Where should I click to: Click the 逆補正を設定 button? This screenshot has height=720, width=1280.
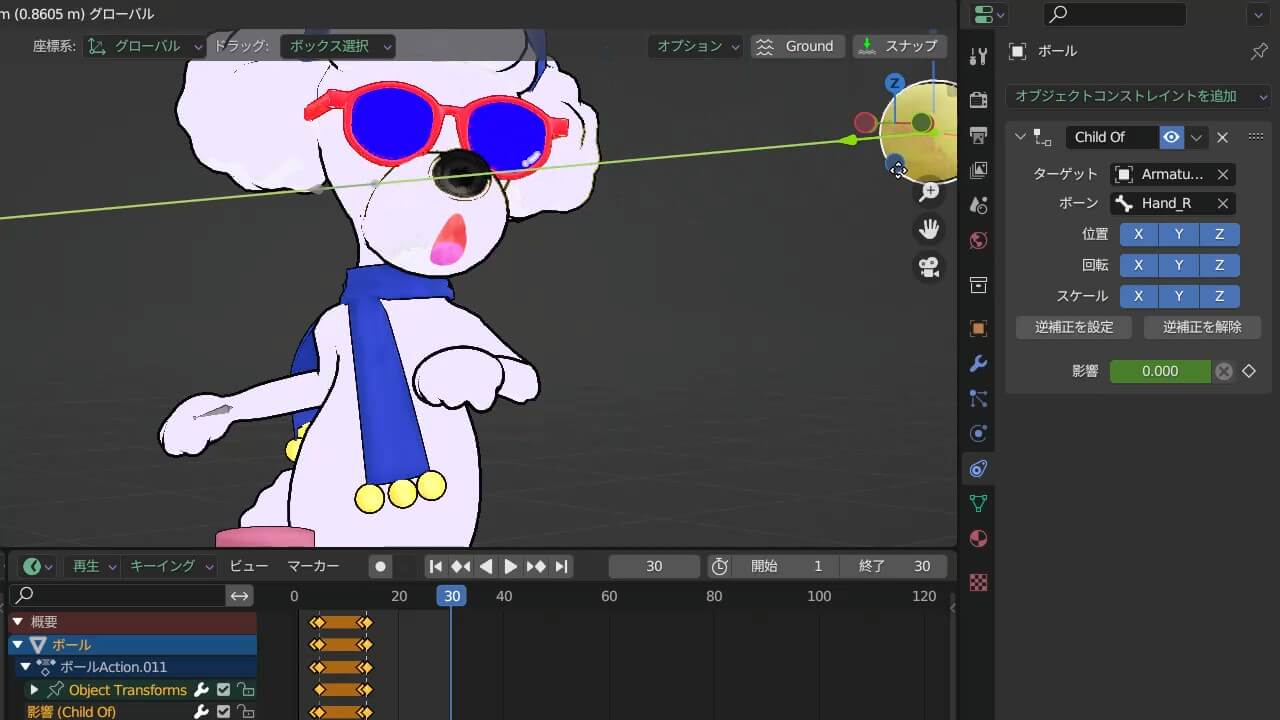click(1074, 327)
